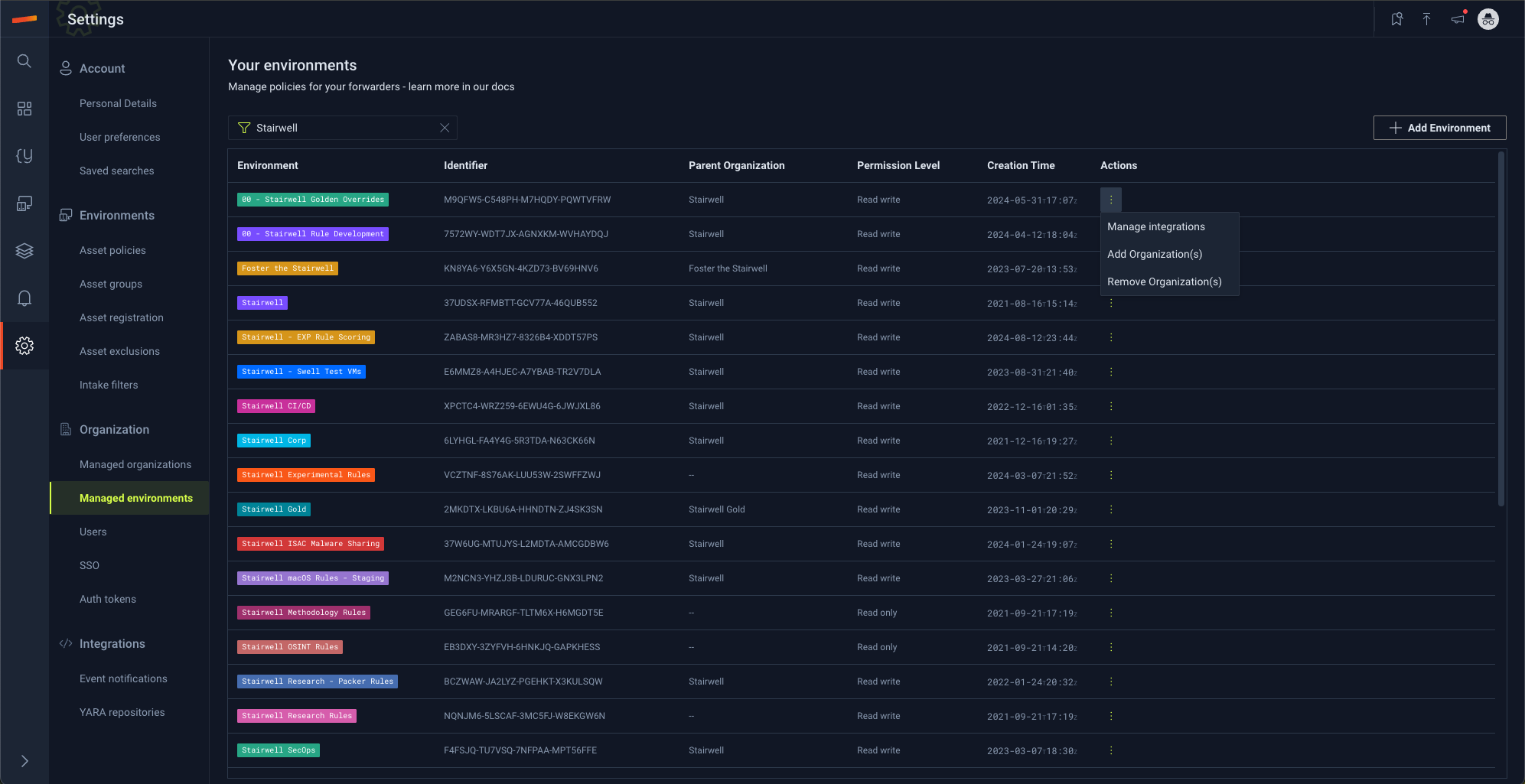The height and width of the screenshot is (784, 1525).
Task: Click the Organization section building icon
Action: click(x=66, y=429)
